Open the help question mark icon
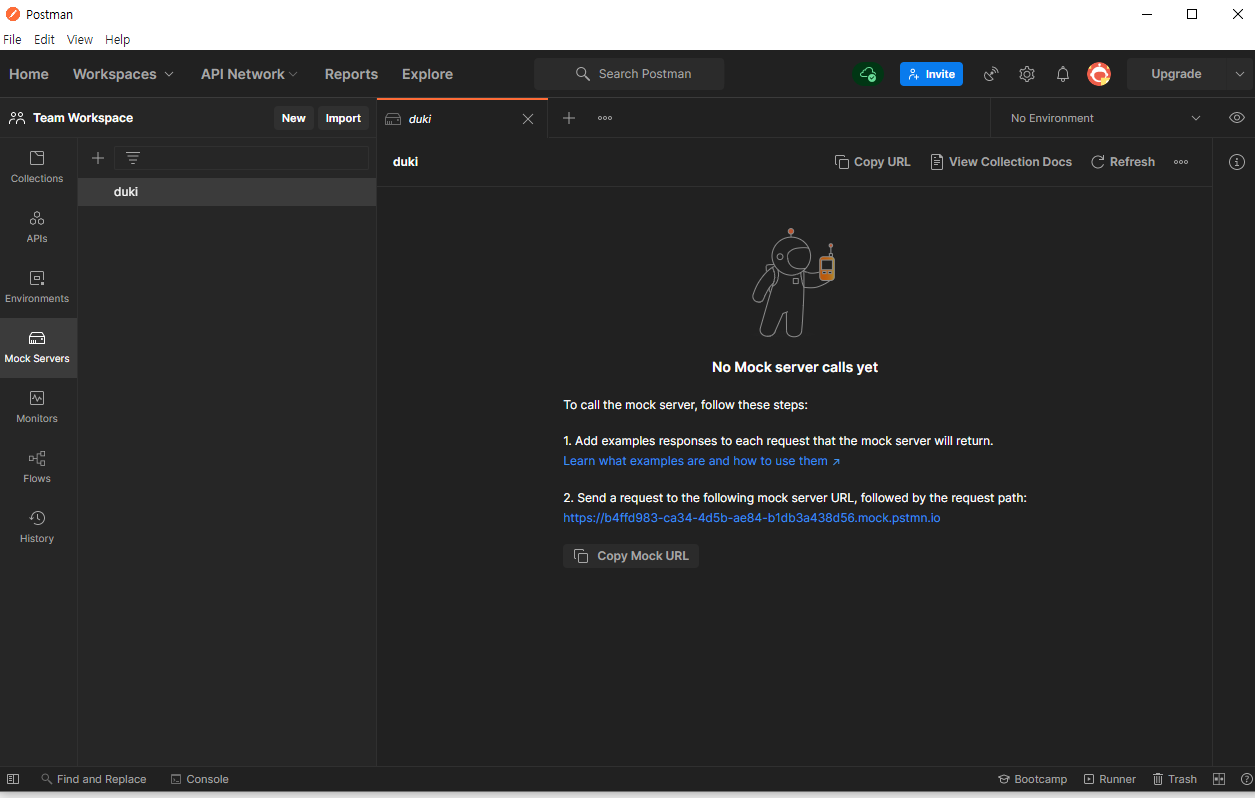 point(1246,779)
